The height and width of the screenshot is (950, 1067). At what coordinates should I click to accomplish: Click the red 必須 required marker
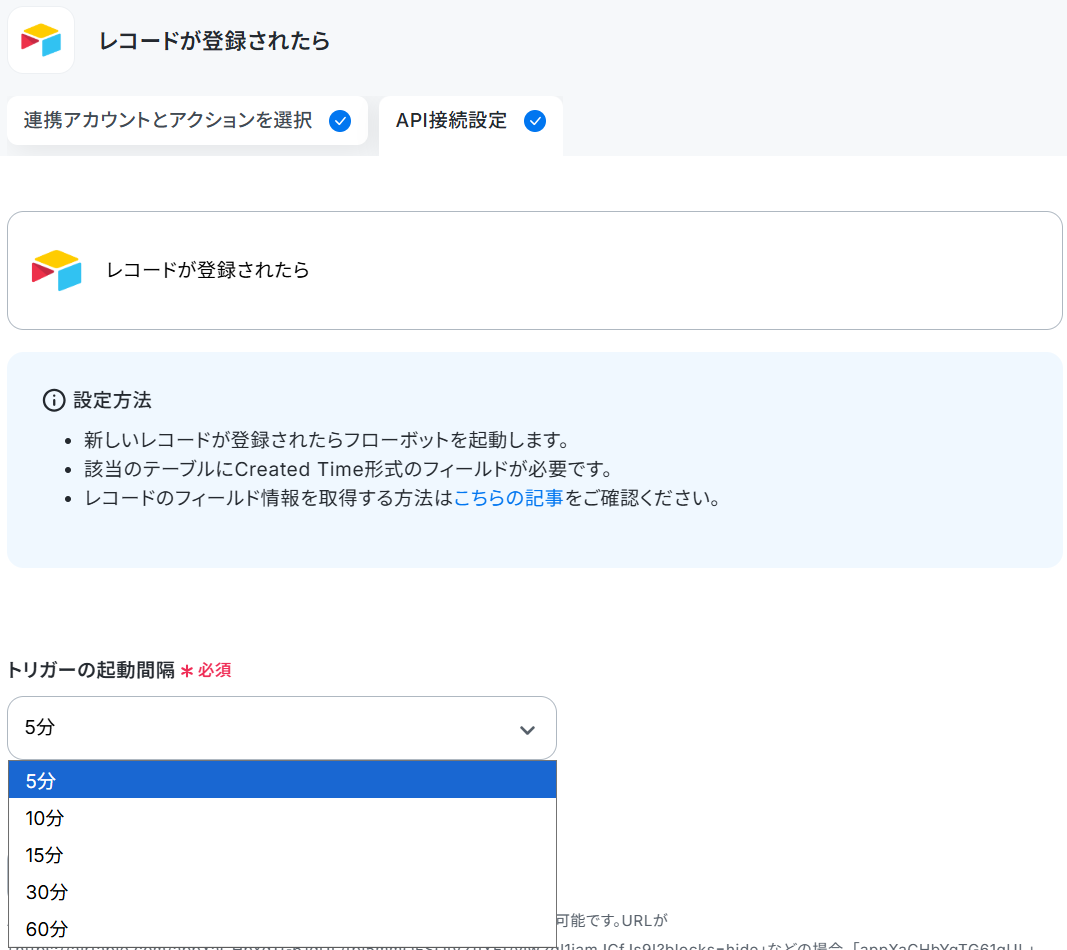(x=206, y=670)
